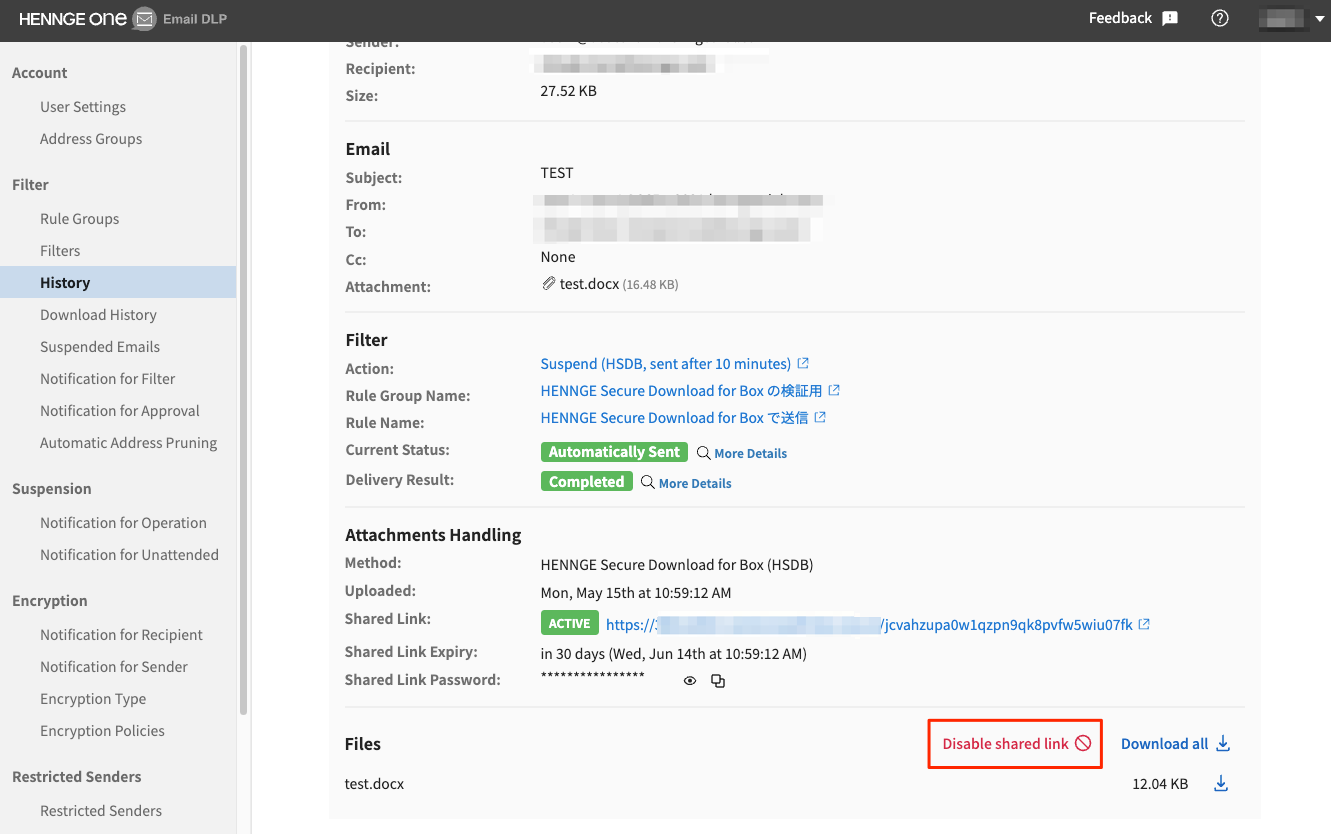This screenshot has height=834, width=1331.
Task: Click test.docx in the Files list
Action: click(x=375, y=784)
